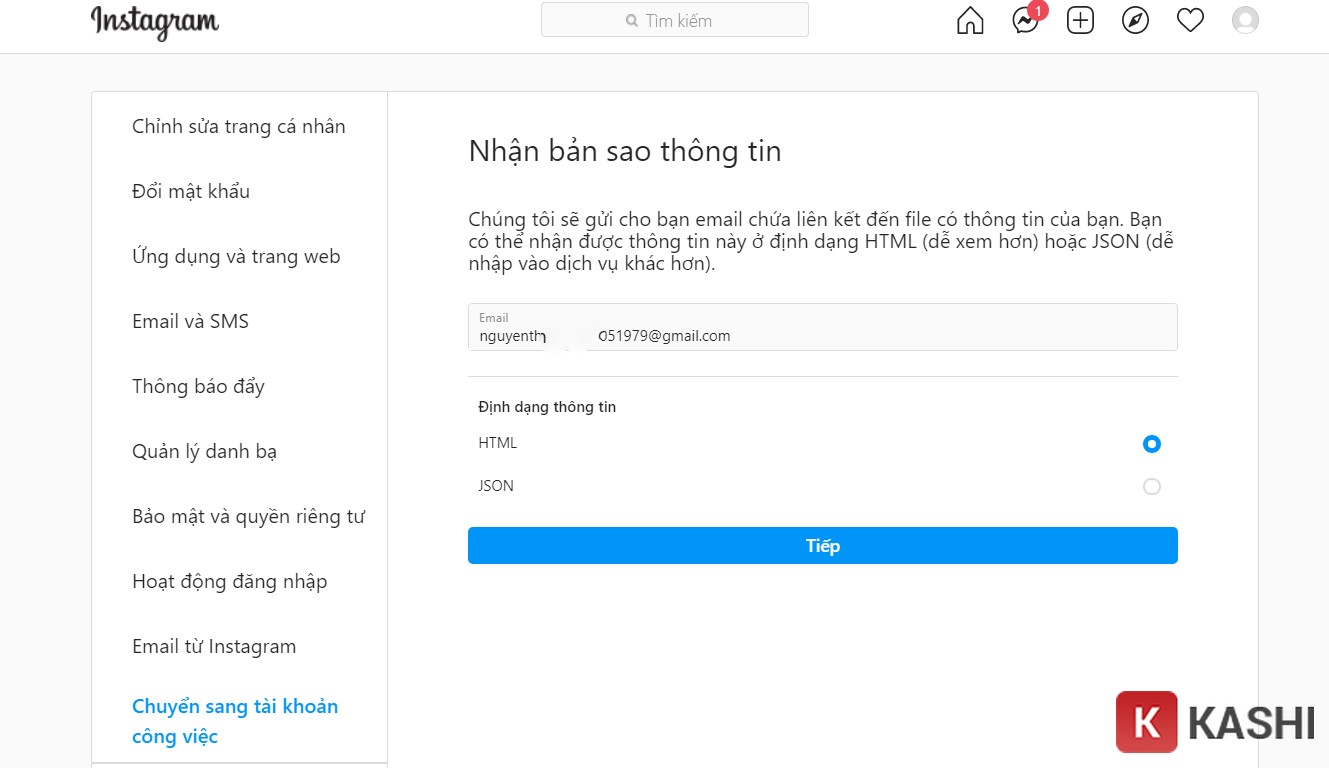This screenshot has height=768, width=1329.
Task: Click the magnifier icon in the search bar
Action: tap(631, 19)
